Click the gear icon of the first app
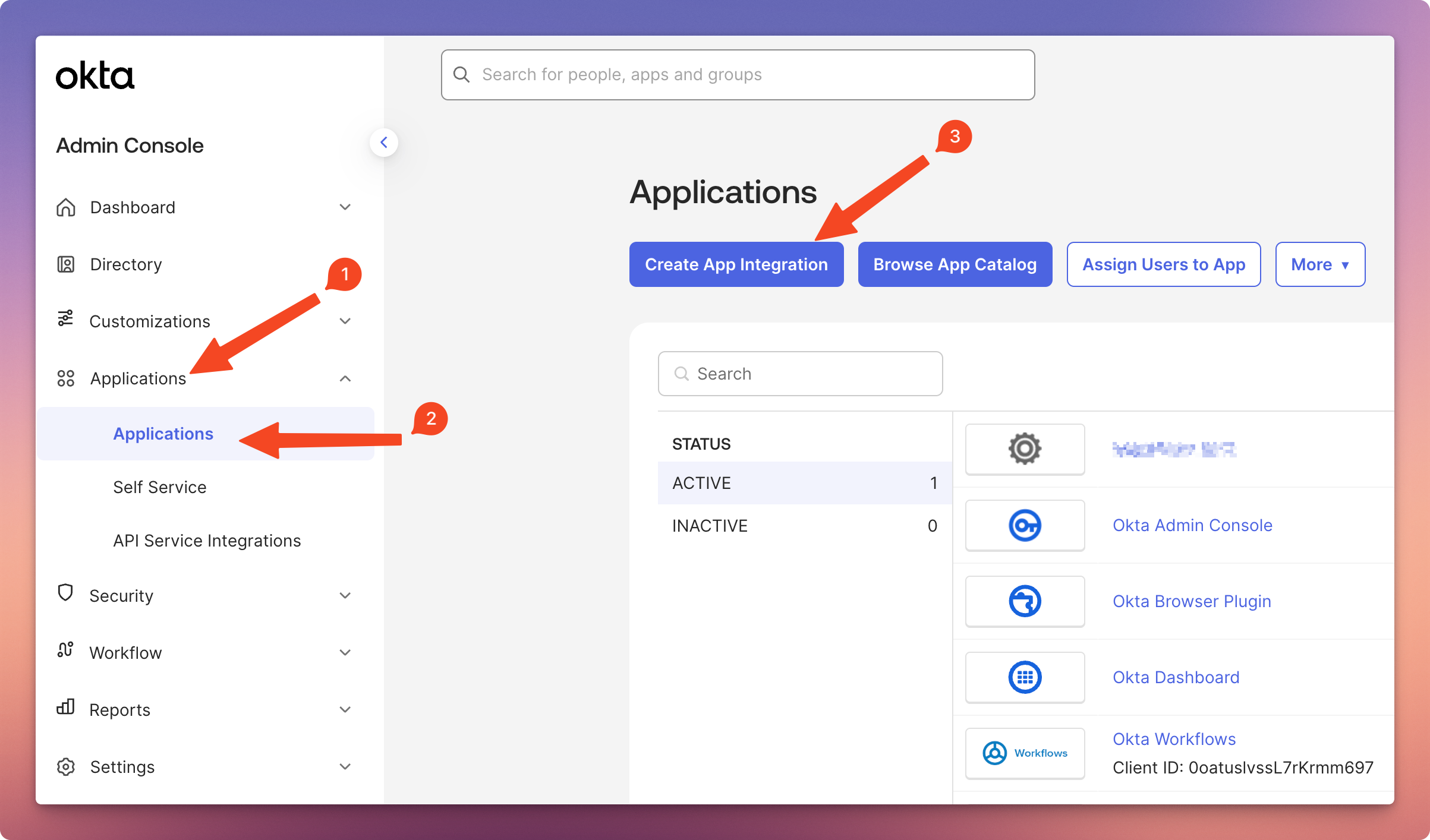The width and height of the screenshot is (1430, 840). pyautogui.click(x=1025, y=449)
